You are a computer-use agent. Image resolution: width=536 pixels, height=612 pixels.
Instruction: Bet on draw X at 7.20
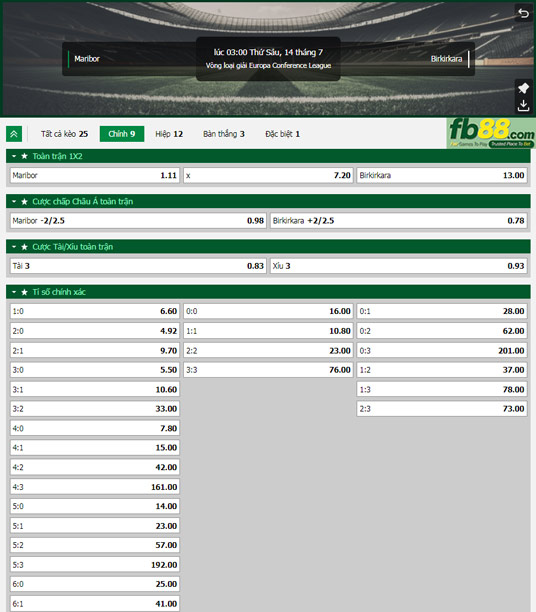coord(268,175)
